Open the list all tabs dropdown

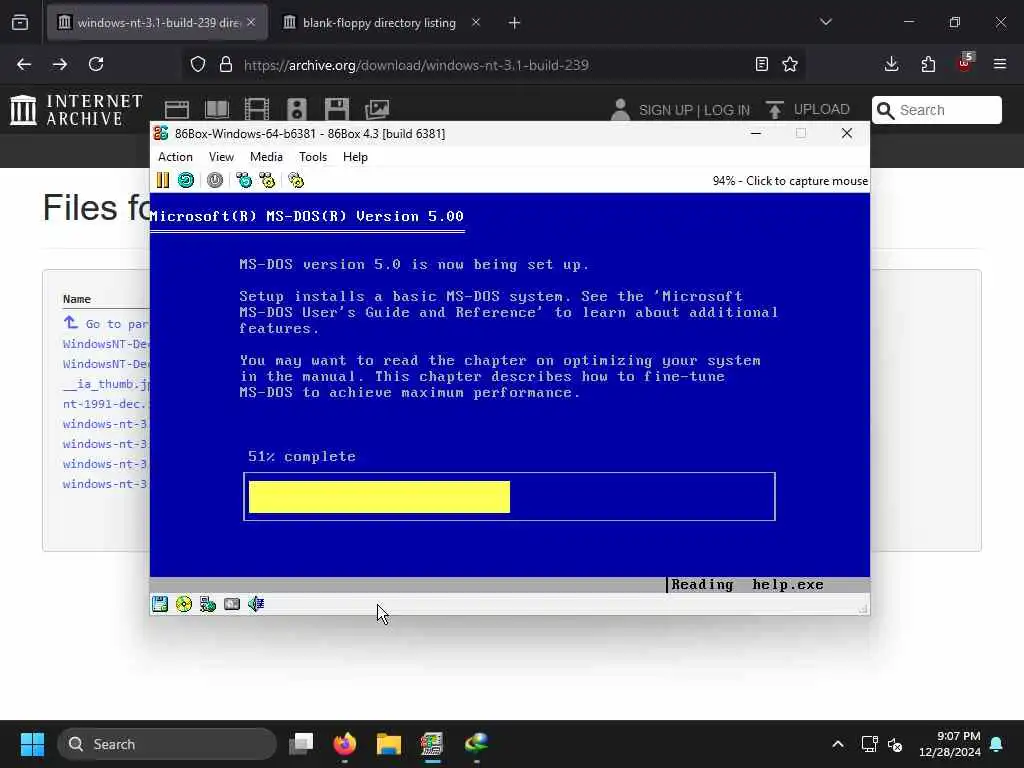[x=825, y=22]
